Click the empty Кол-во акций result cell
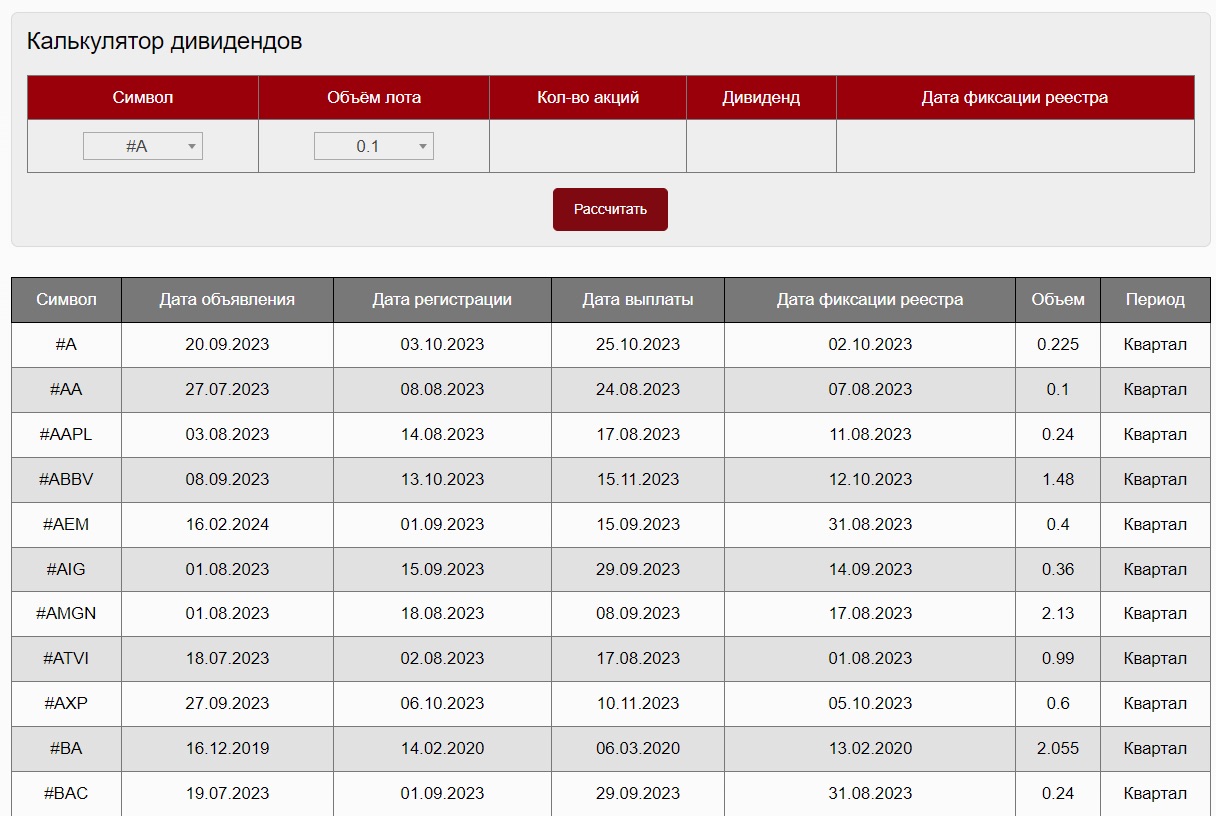Viewport: 1216px width, 816px height. point(588,146)
